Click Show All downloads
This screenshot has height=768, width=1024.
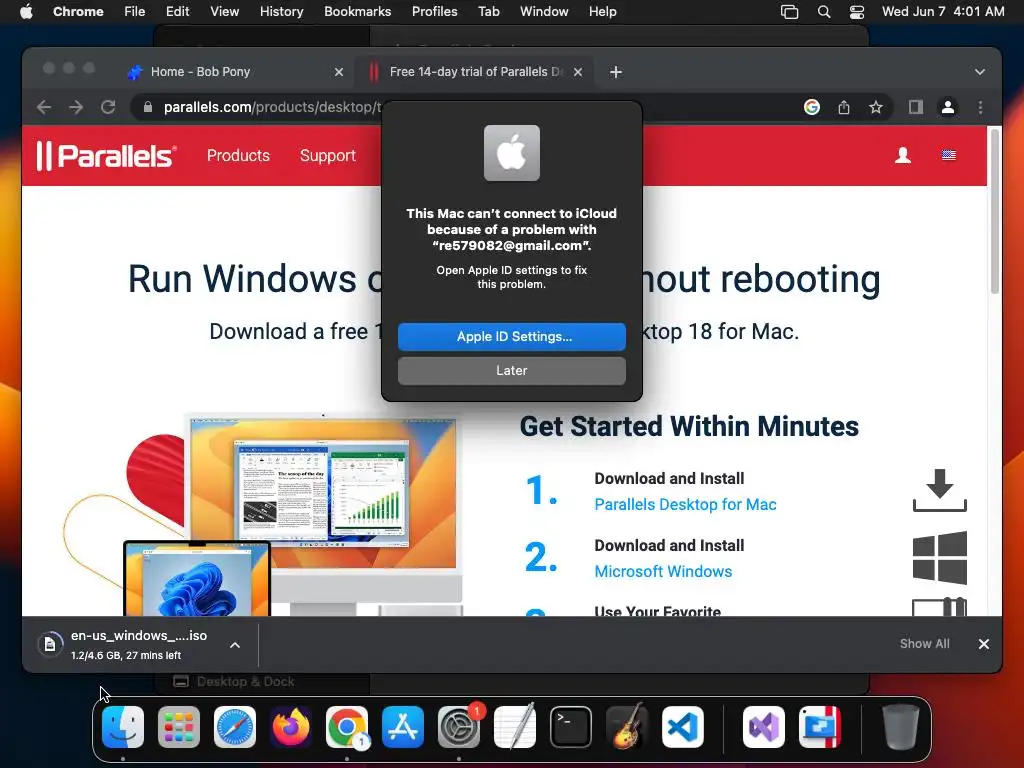click(x=925, y=644)
